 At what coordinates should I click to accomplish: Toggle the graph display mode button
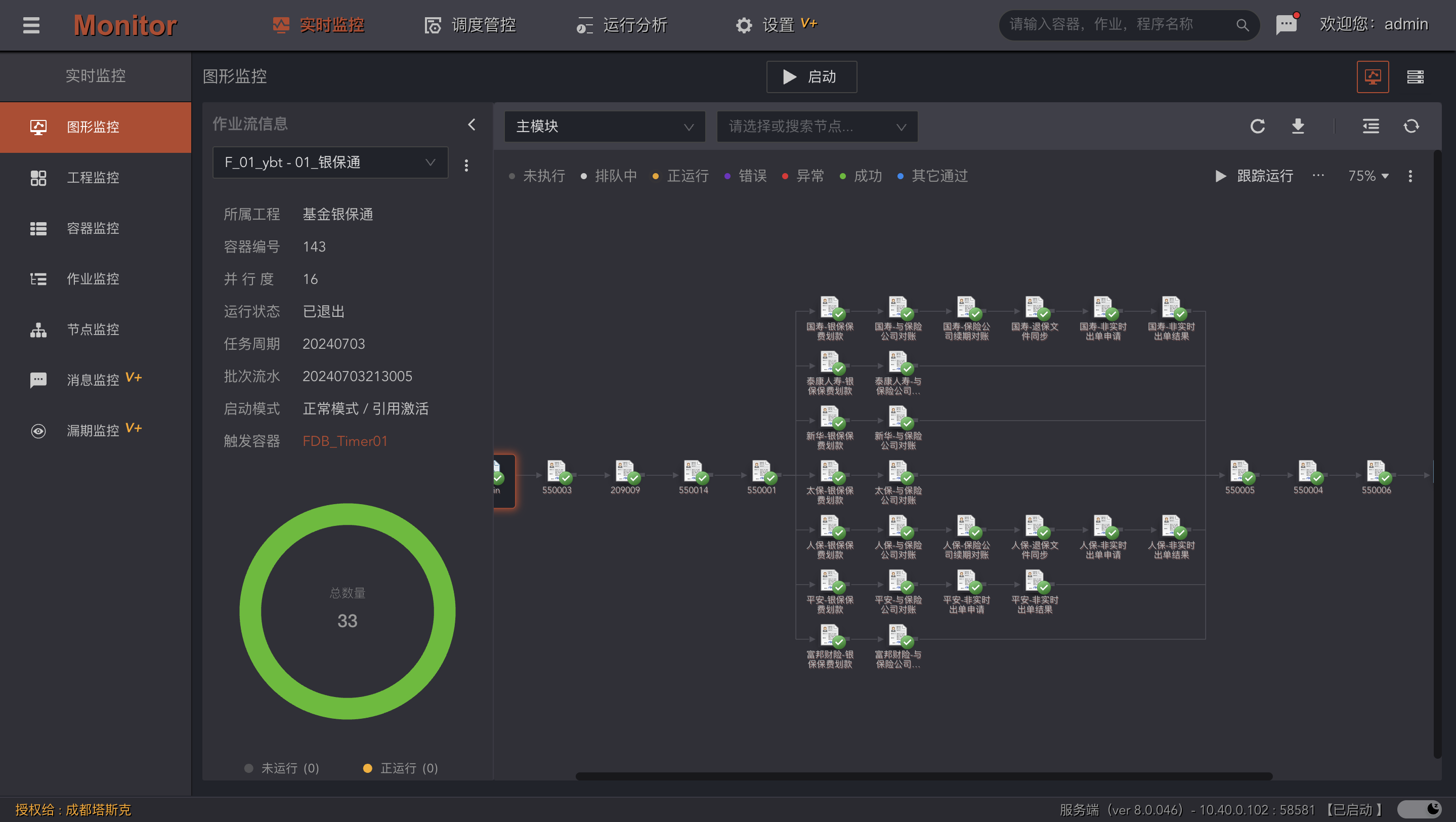click(x=1374, y=76)
